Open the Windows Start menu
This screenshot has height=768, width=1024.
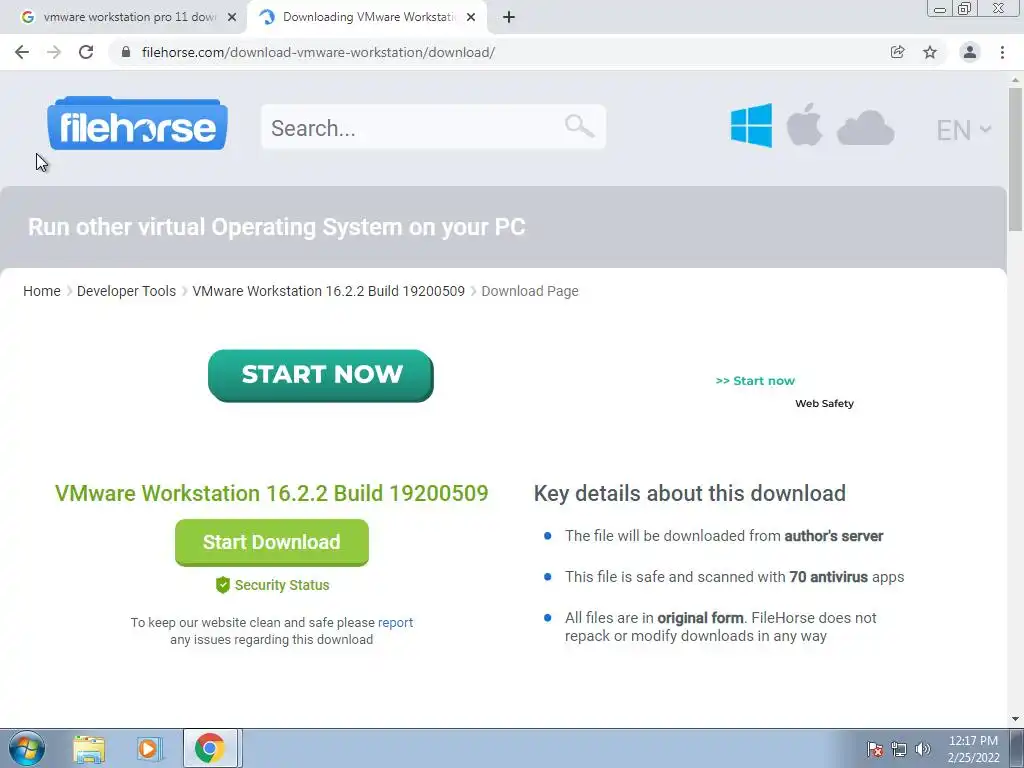tap(27, 748)
